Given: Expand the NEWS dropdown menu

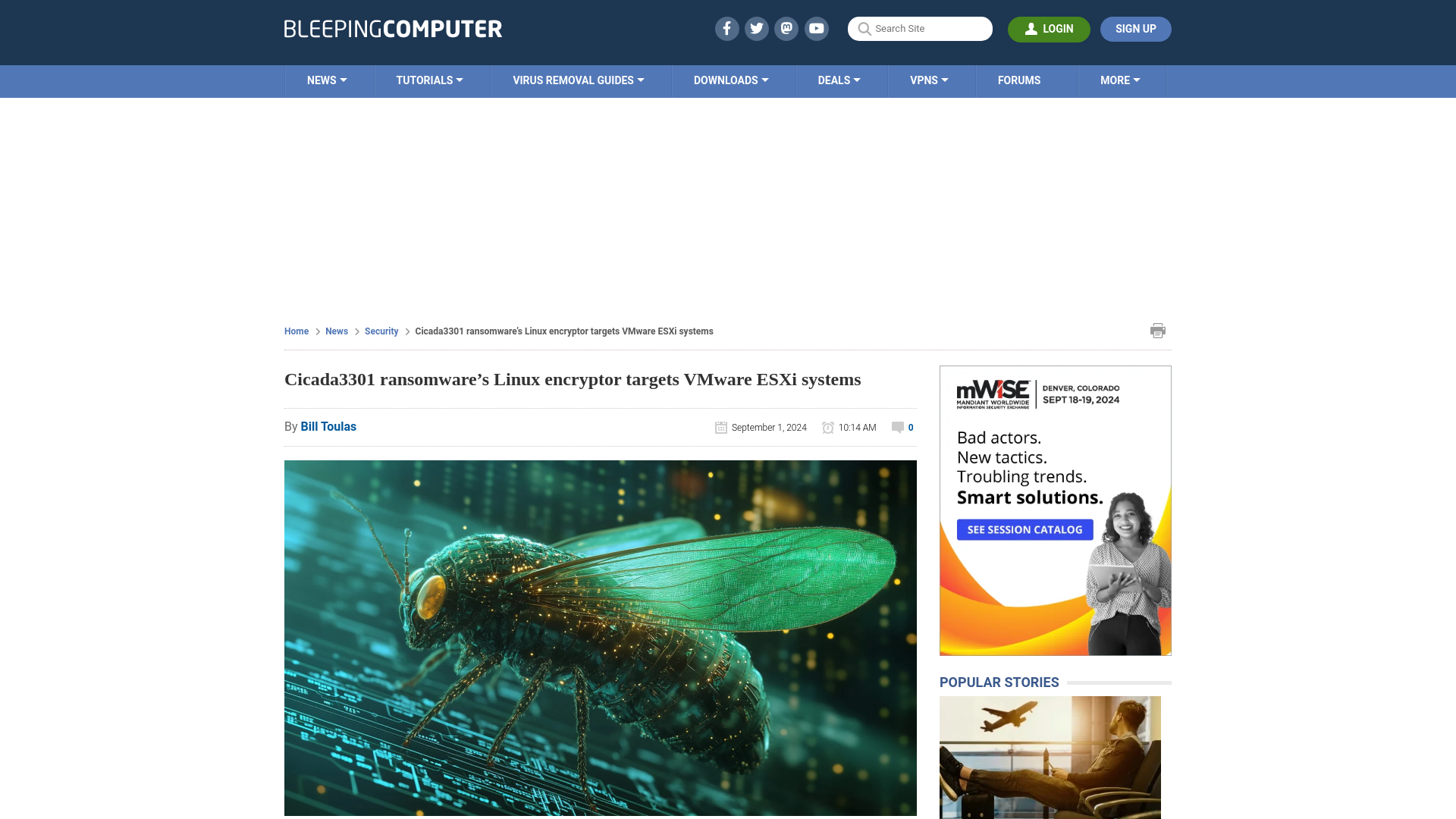Looking at the screenshot, I should pyautogui.click(x=328, y=81).
